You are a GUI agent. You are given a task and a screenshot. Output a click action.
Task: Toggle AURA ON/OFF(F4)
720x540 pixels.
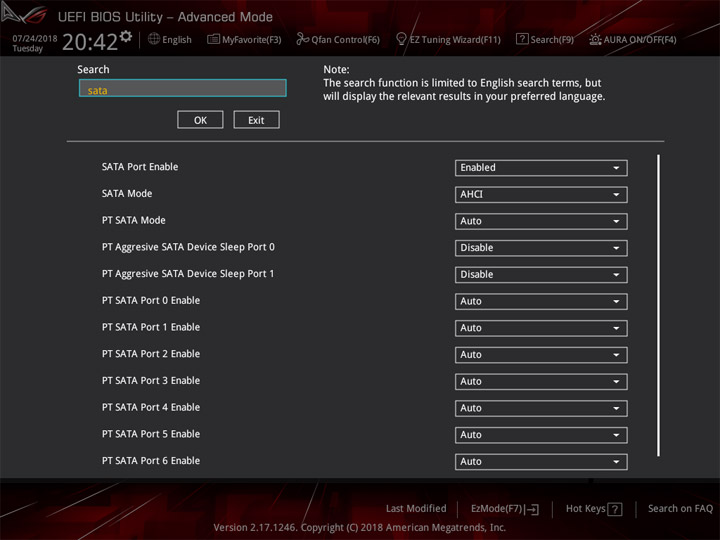[633, 39]
